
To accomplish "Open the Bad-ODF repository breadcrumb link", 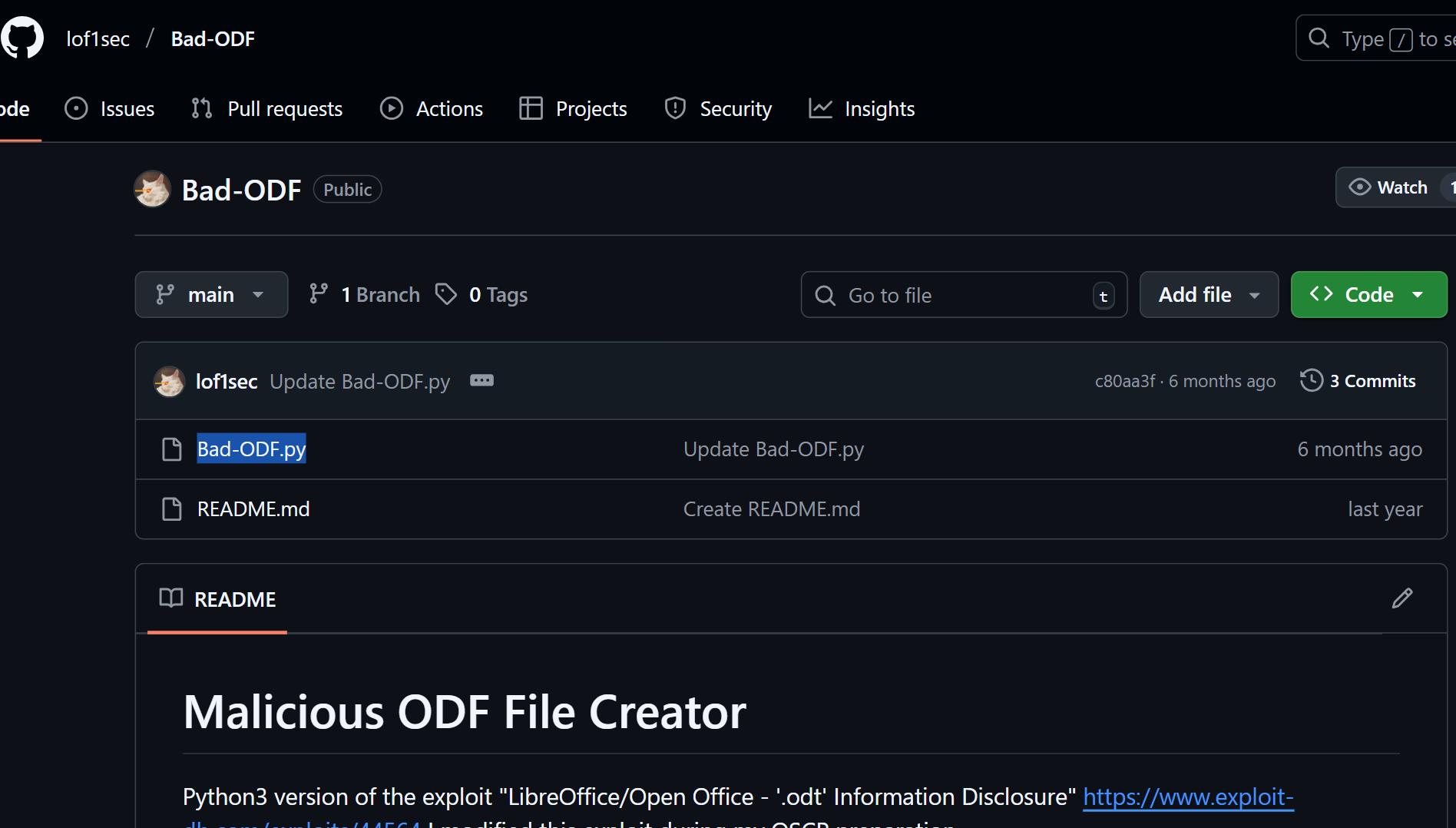I will click(x=213, y=38).
